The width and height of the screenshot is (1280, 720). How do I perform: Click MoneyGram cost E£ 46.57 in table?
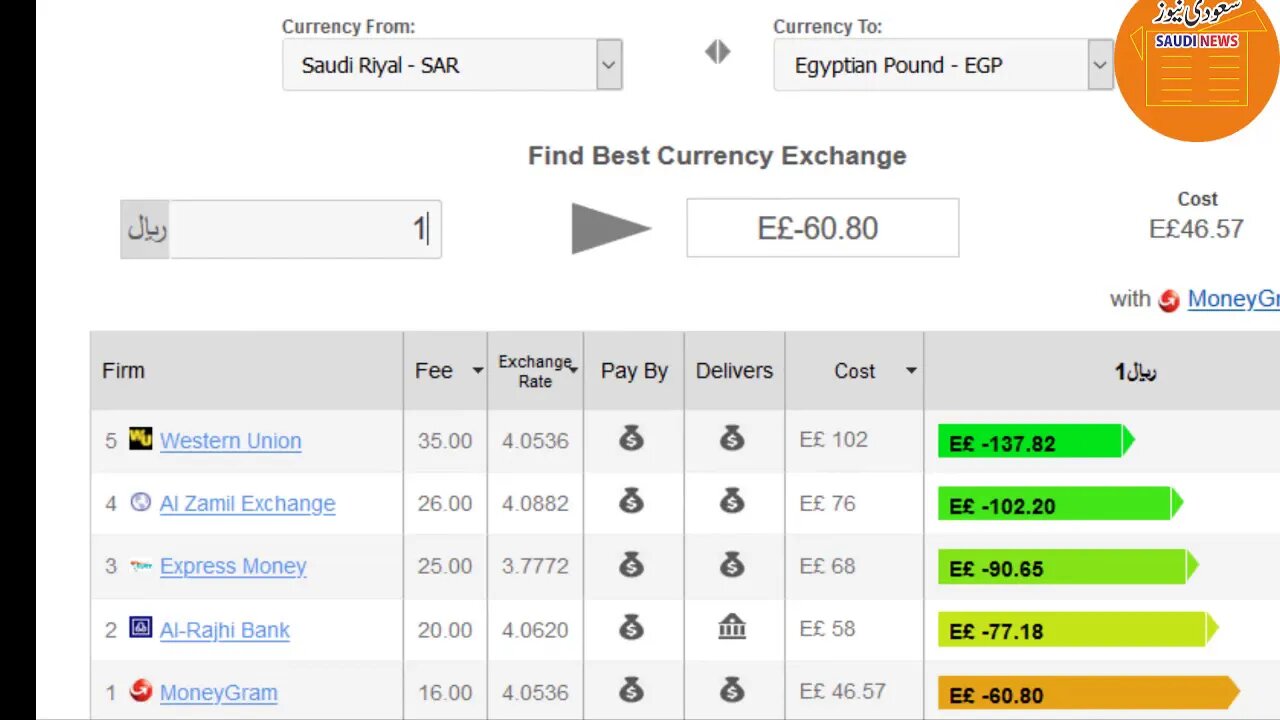click(842, 691)
